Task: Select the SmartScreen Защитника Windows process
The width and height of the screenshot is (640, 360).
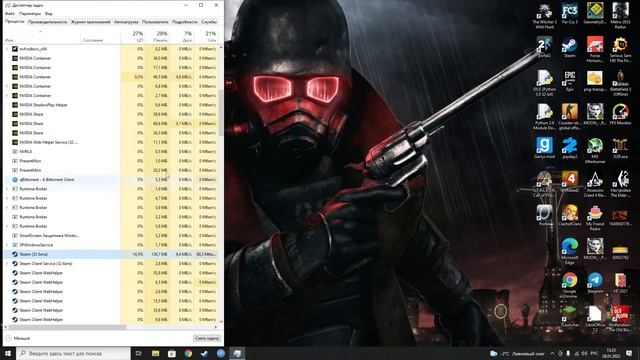Action: [x=111, y=236]
